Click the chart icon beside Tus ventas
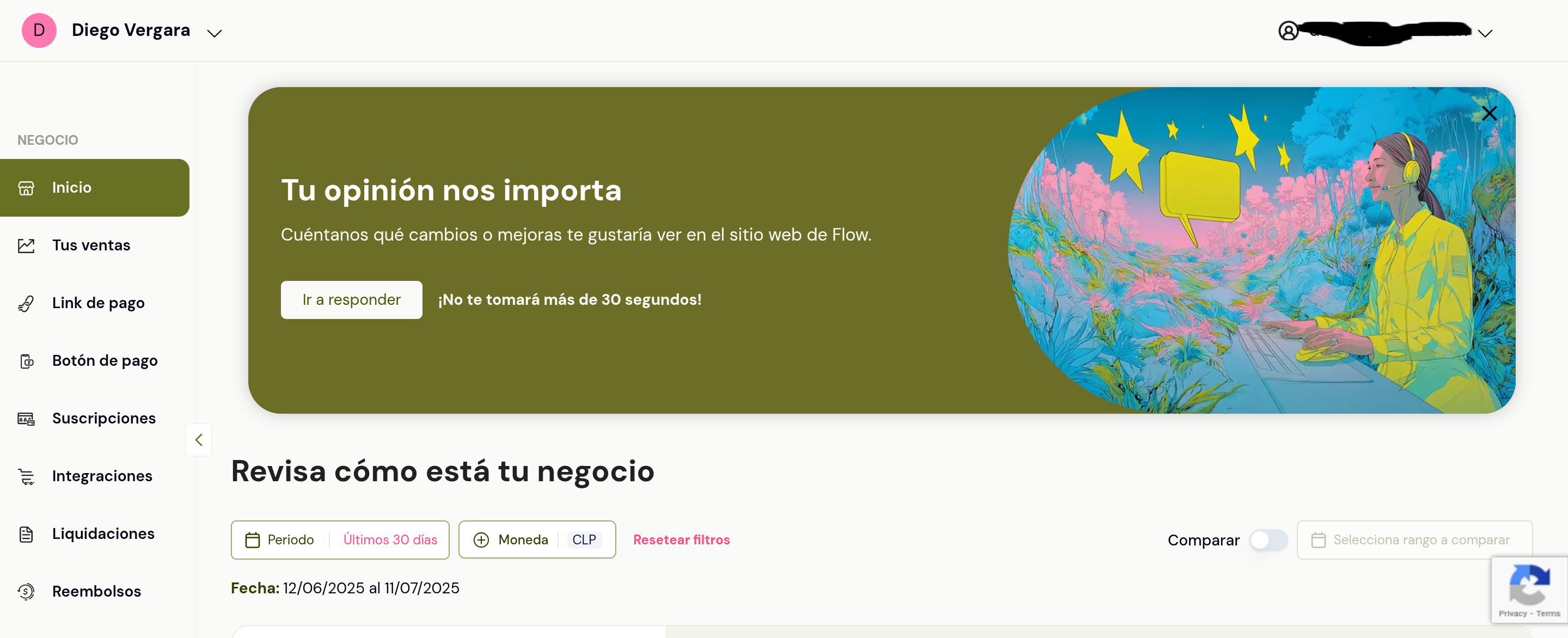Viewport: 1568px width, 638px height. 26,246
